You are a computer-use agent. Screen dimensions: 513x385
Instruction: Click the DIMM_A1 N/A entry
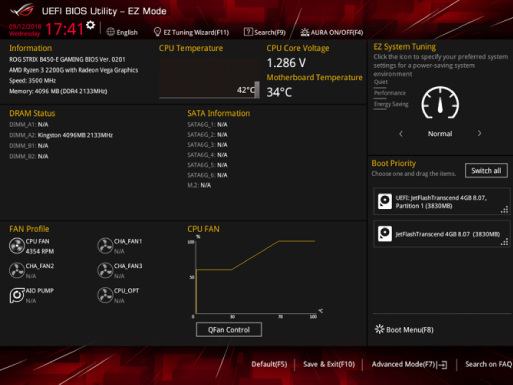coord(29,125)
